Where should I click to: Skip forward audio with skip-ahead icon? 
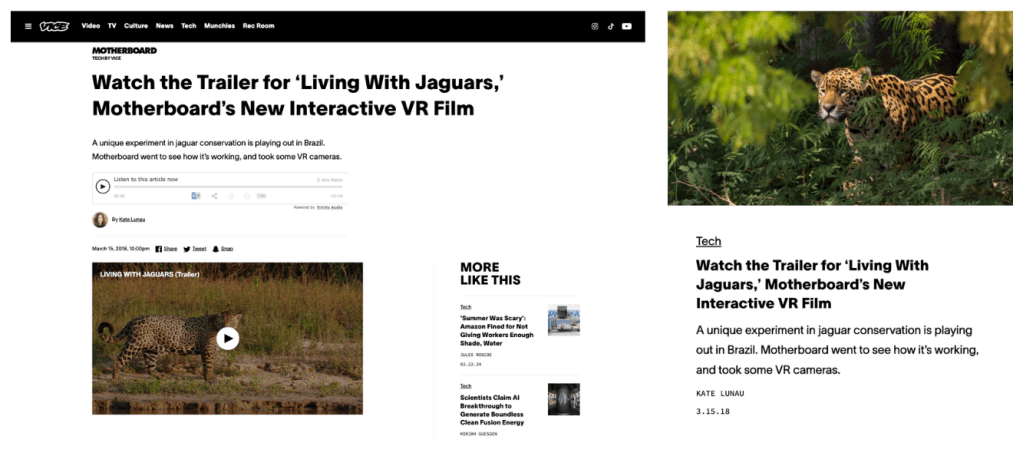point(247,196)
